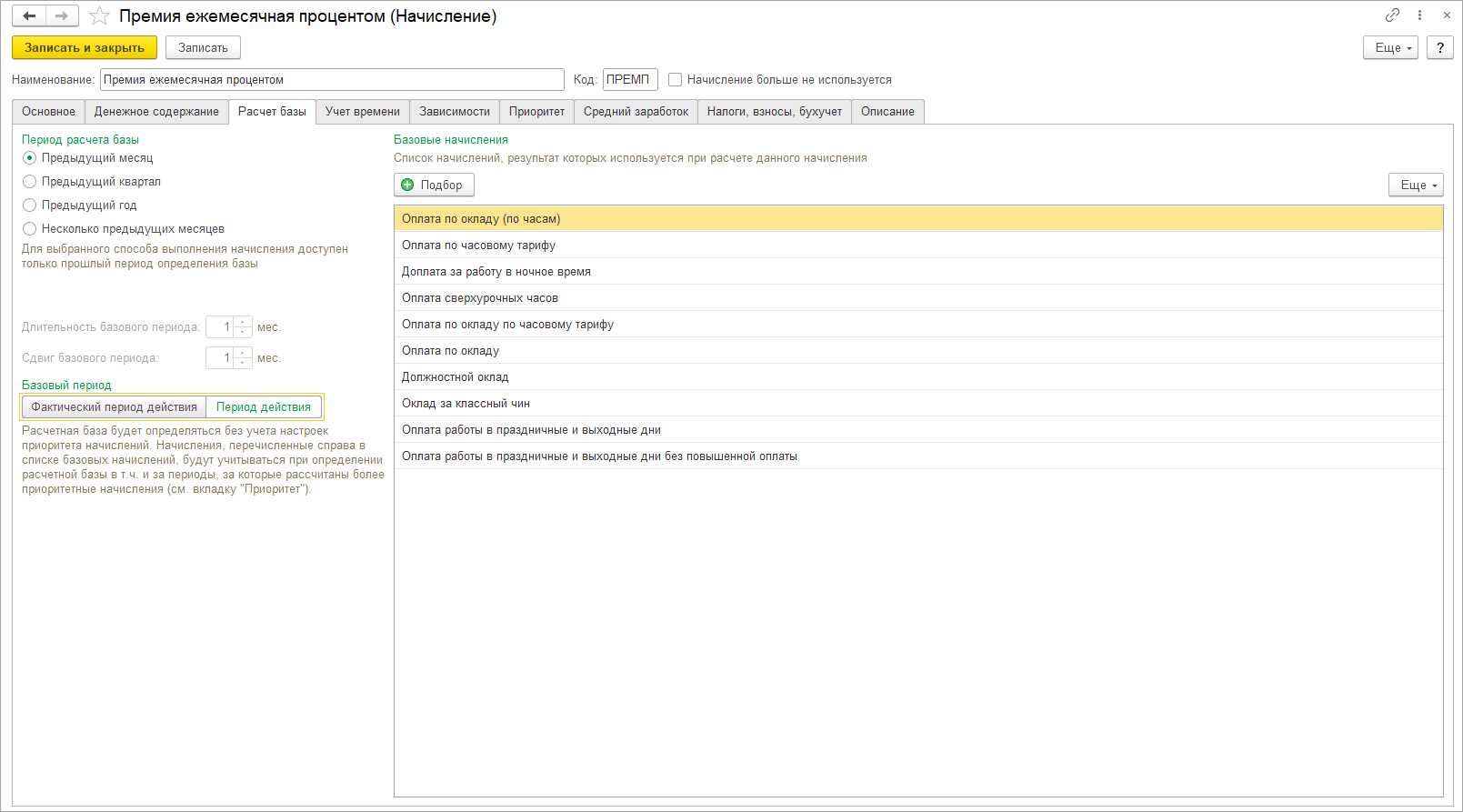1463x812 pixels.
Task: Select row Должностной оклад
Action: pos(918,377)
